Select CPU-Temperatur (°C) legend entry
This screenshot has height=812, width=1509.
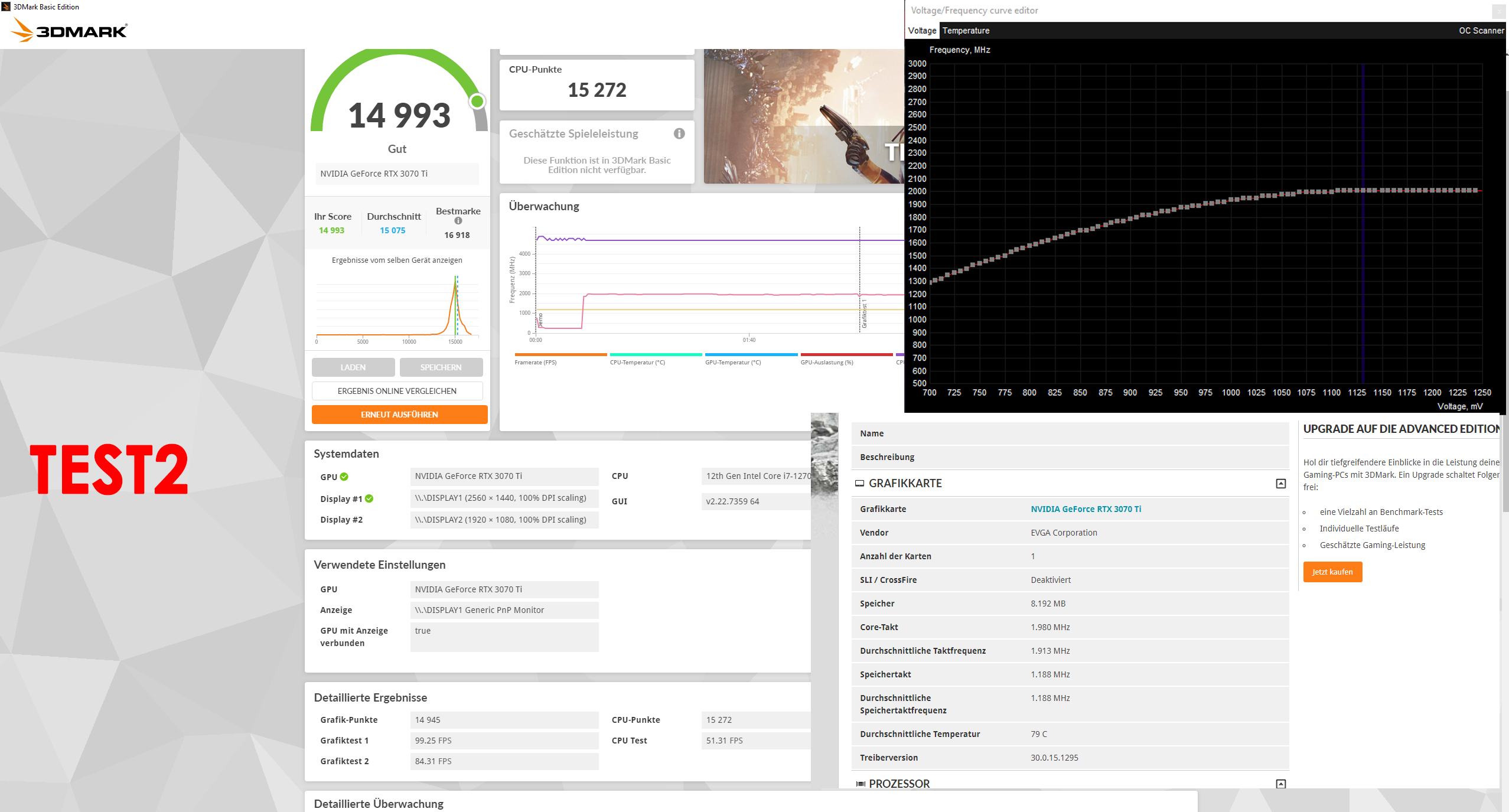(x=656, y=358)
